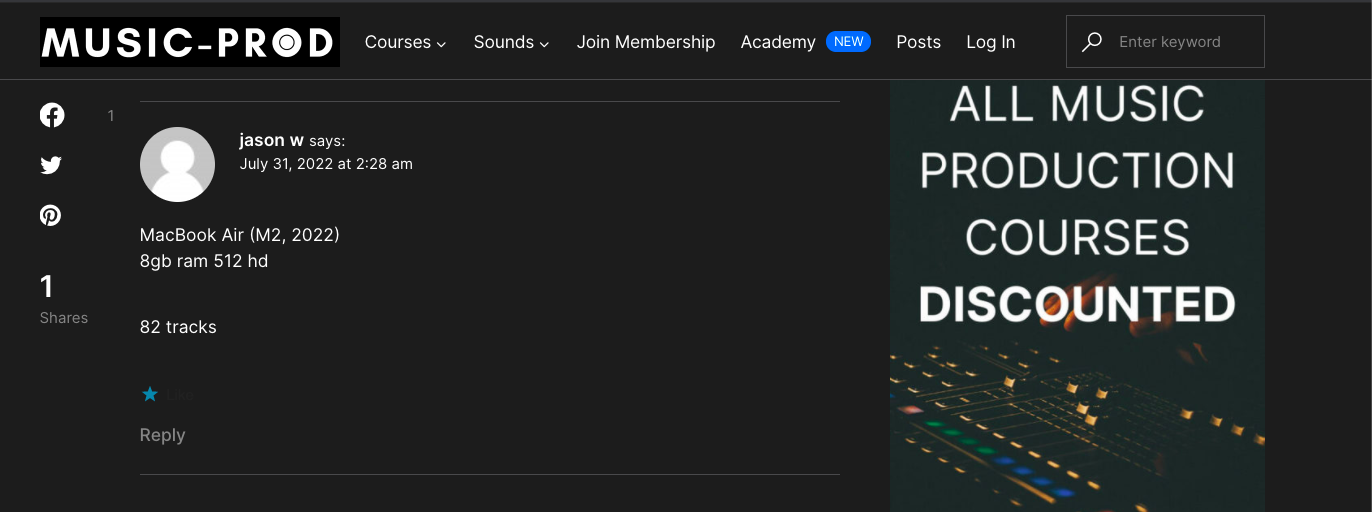Click the '8gb ram 512 hd' text

pyautogui.click(x=204, y=261)
